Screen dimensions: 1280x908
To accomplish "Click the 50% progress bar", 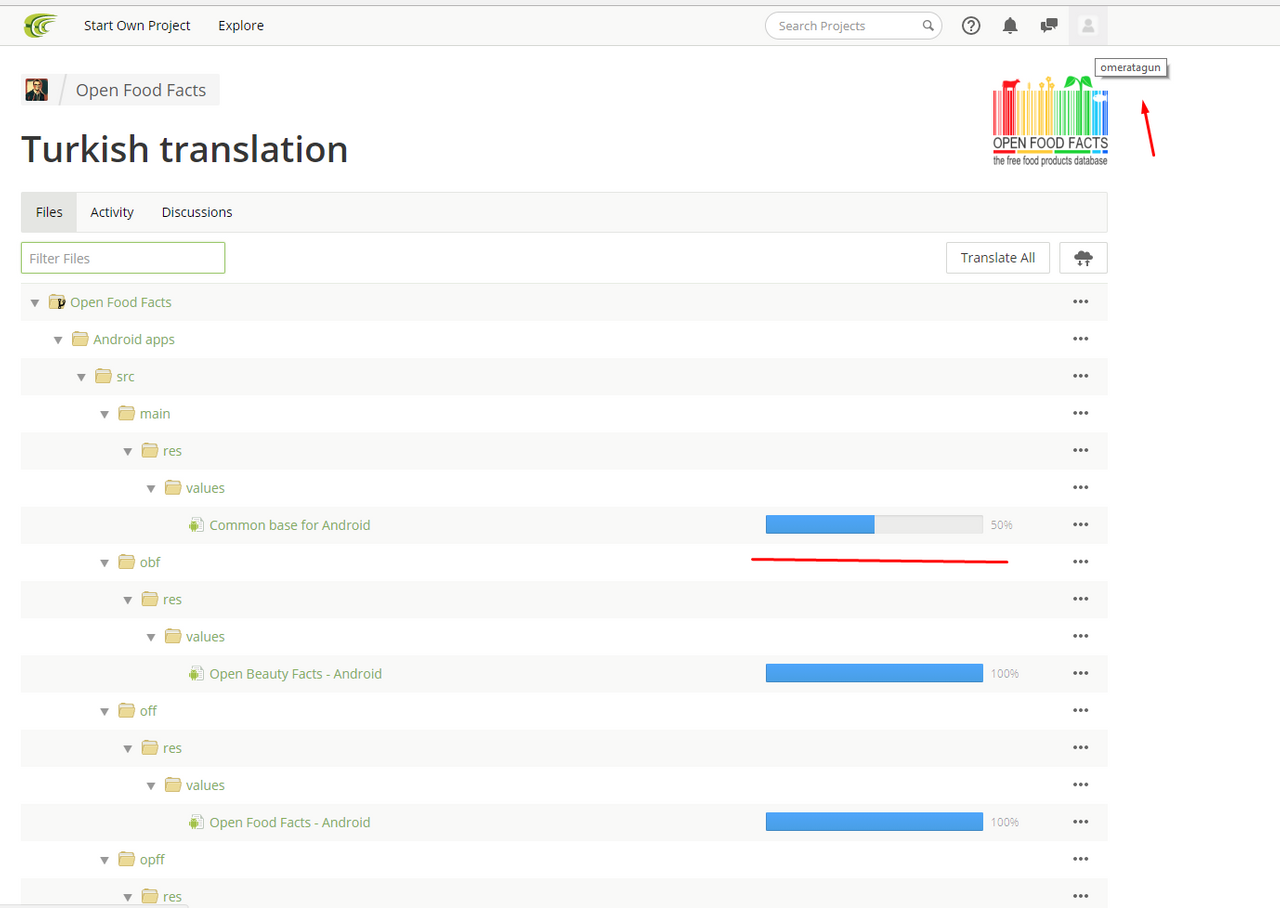I will click(874, 525).
